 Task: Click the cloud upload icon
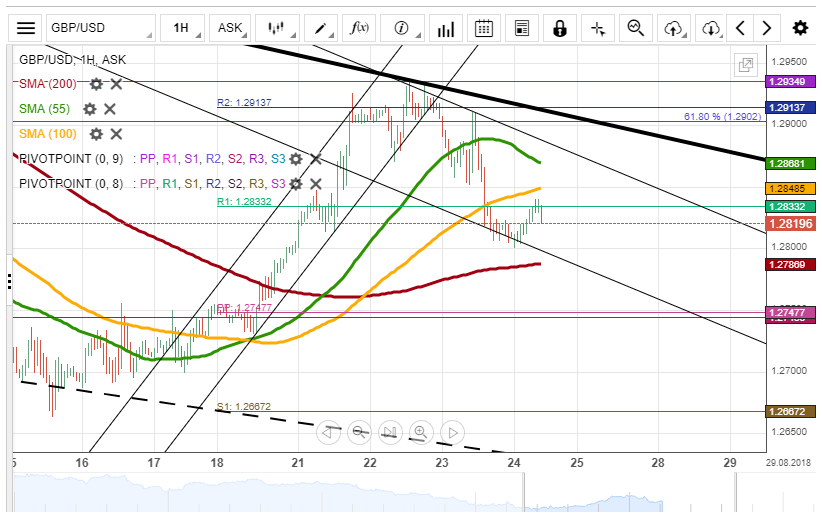point(674,28)
